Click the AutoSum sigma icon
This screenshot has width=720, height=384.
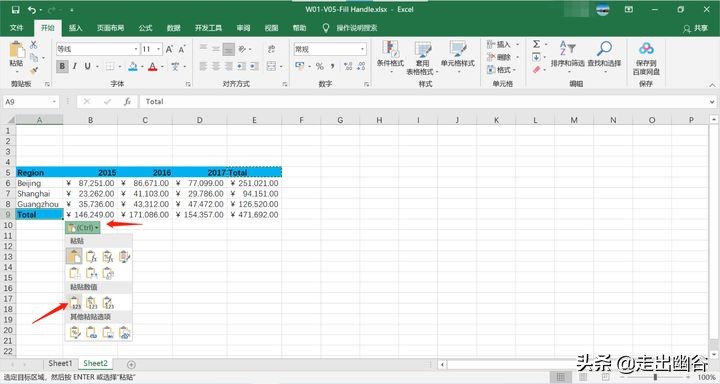click(x=536, y=45)
